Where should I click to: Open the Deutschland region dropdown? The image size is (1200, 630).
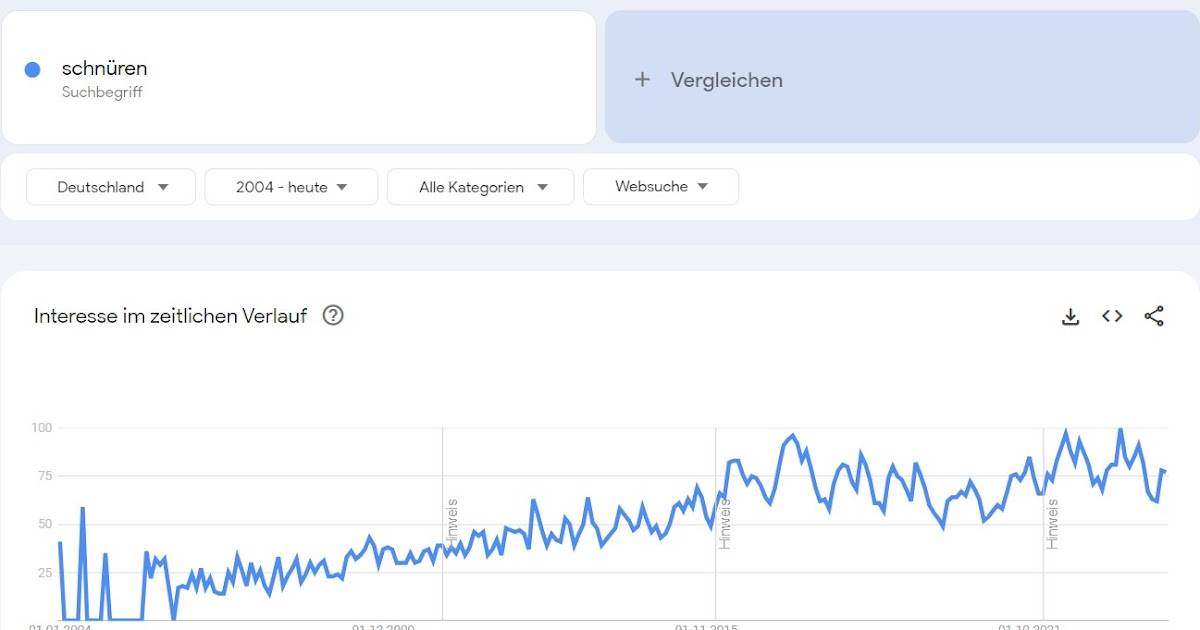[x=111, y=187]
